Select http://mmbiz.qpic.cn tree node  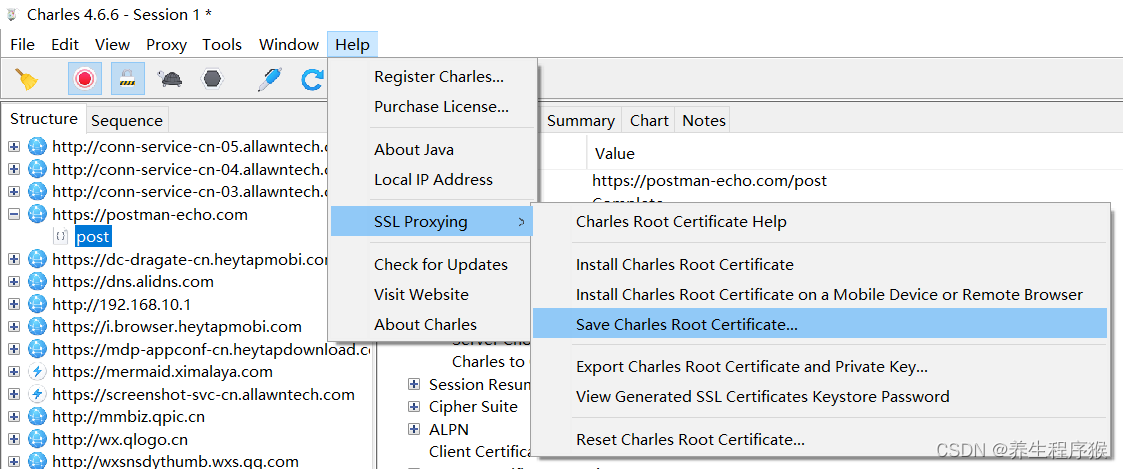128,417
